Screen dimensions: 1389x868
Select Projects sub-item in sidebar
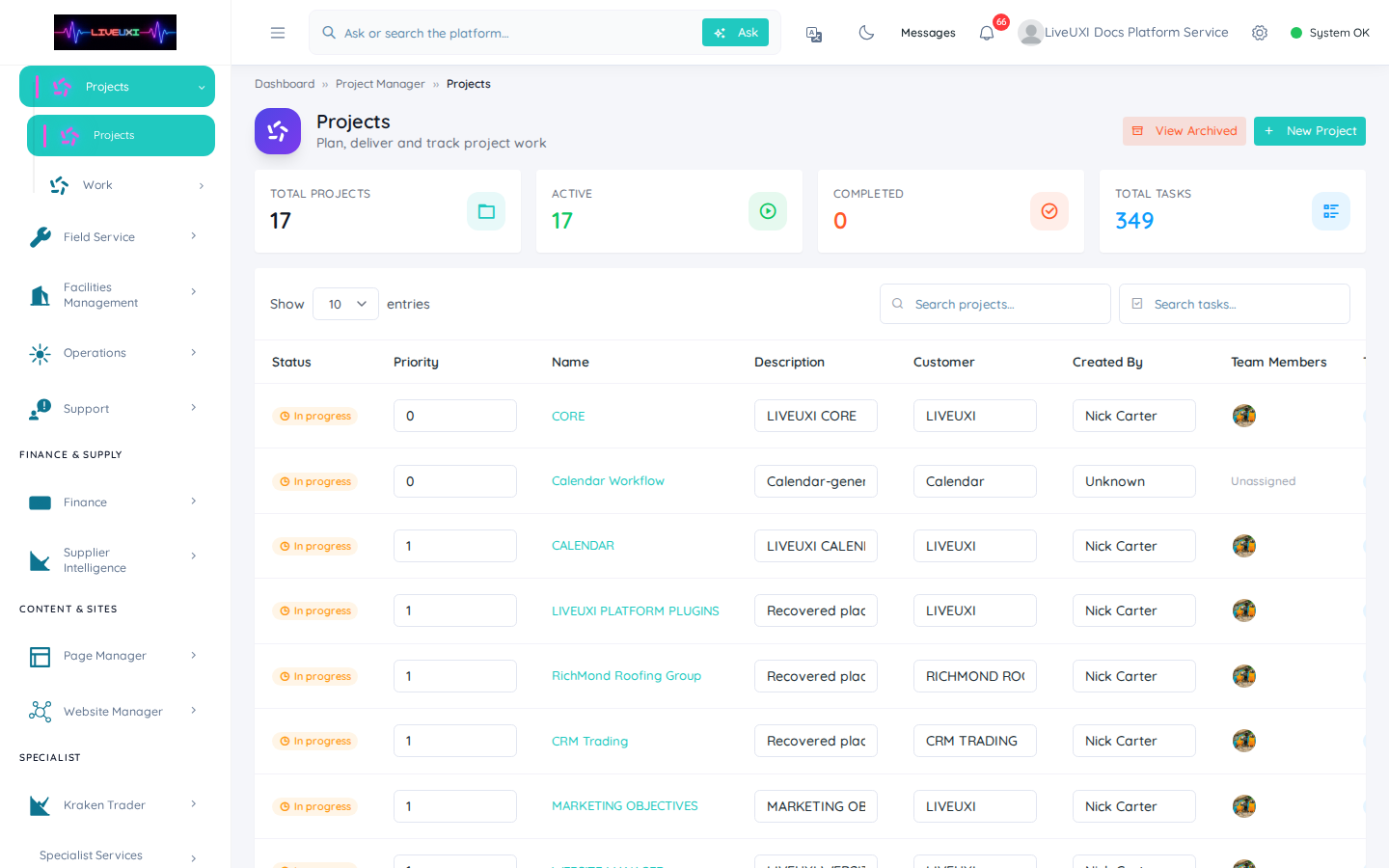coord(121,135)
